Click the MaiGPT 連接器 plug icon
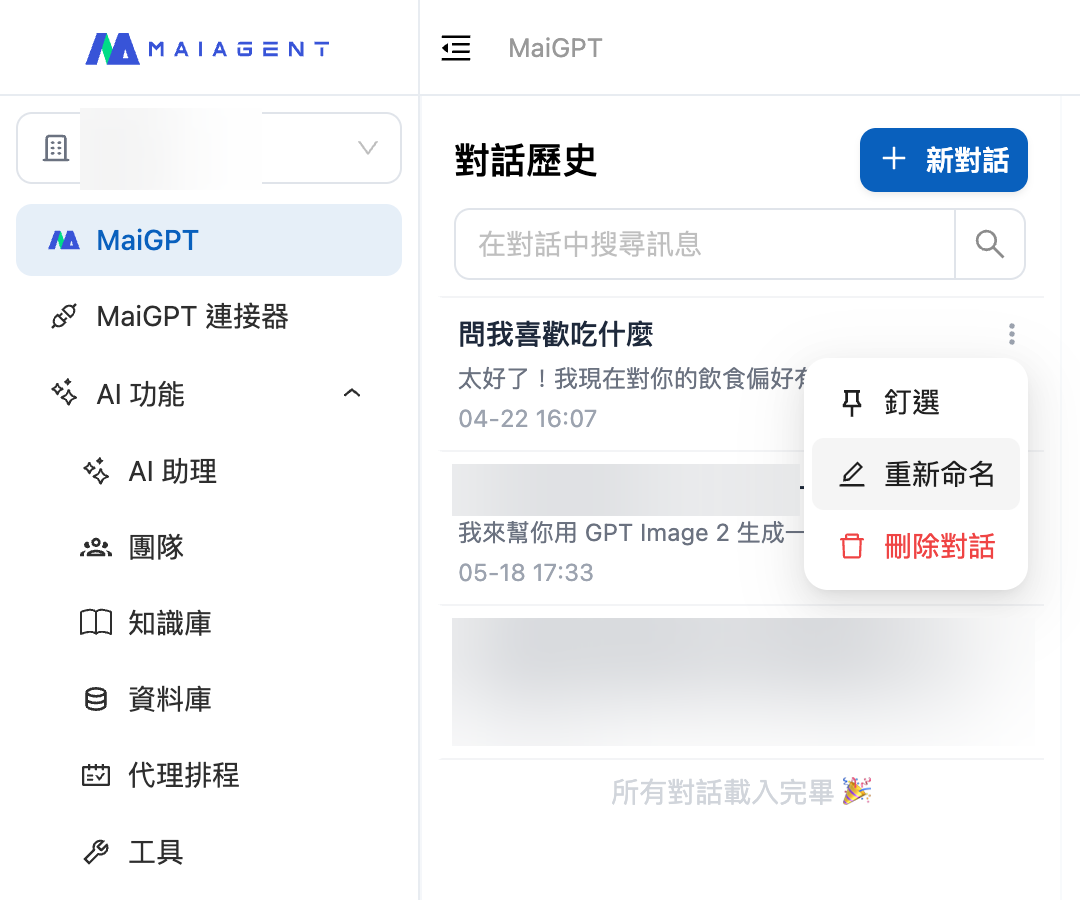 coord(64,317)
